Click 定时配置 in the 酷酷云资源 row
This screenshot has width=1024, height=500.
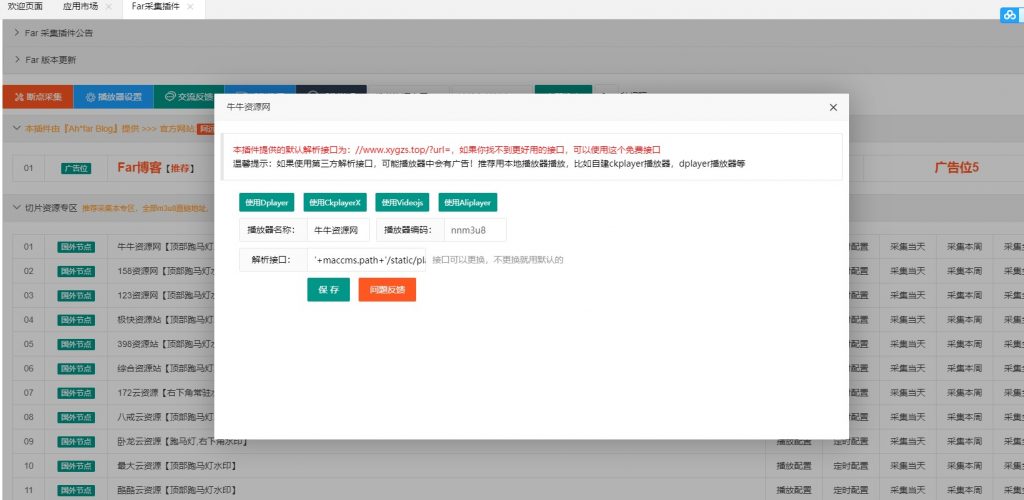[x=851, y=490]
